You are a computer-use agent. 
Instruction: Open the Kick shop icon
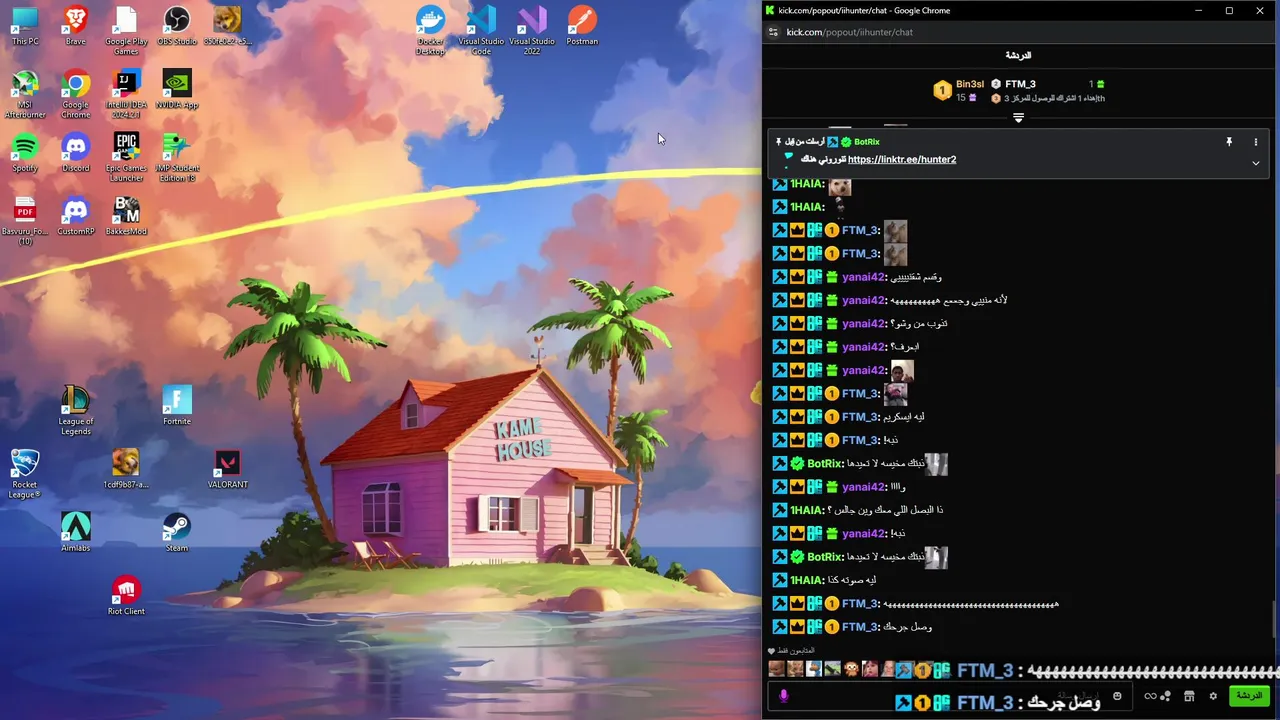coord(1189,696)
